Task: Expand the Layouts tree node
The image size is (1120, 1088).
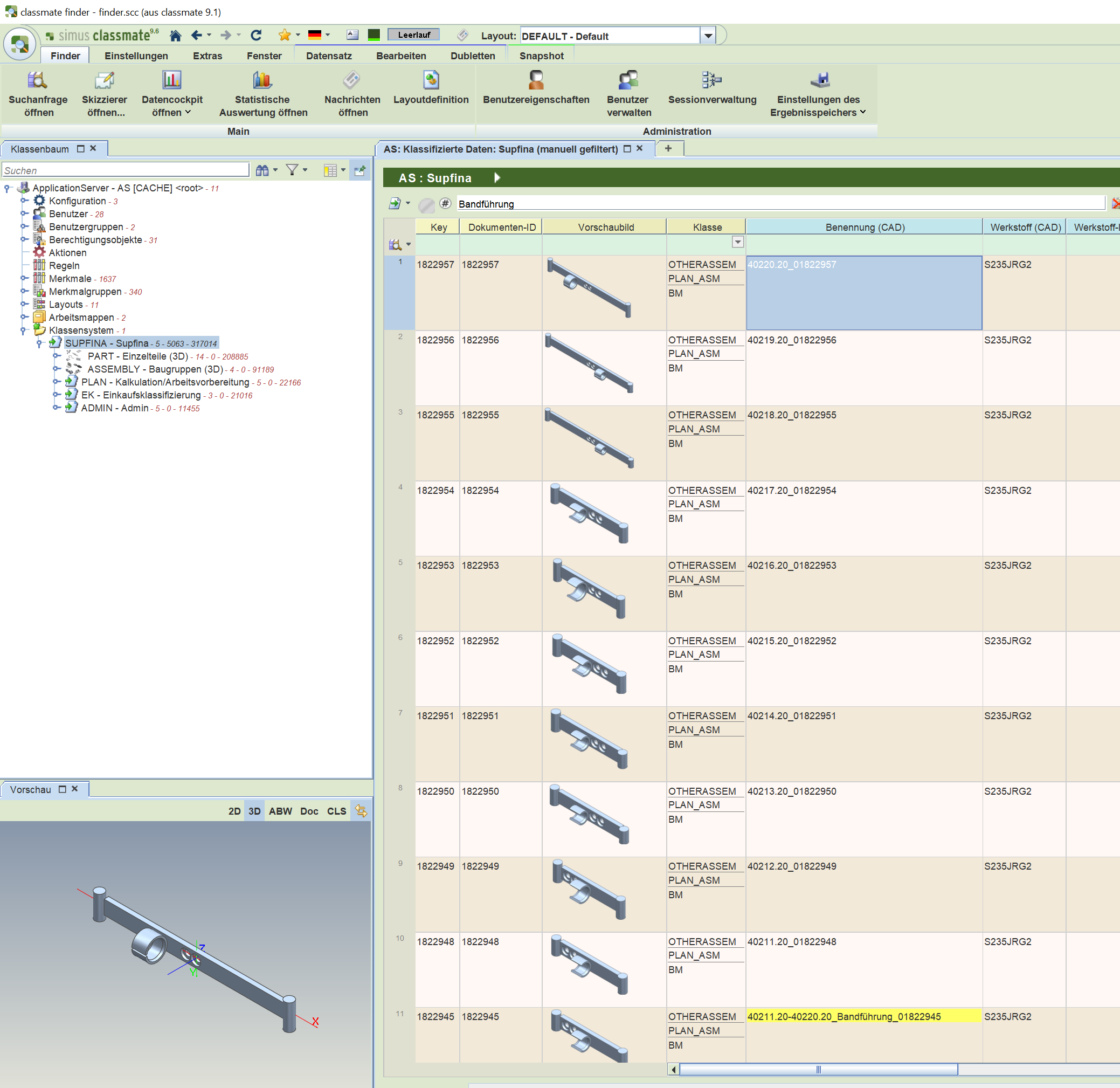Action: coord(25,304)
